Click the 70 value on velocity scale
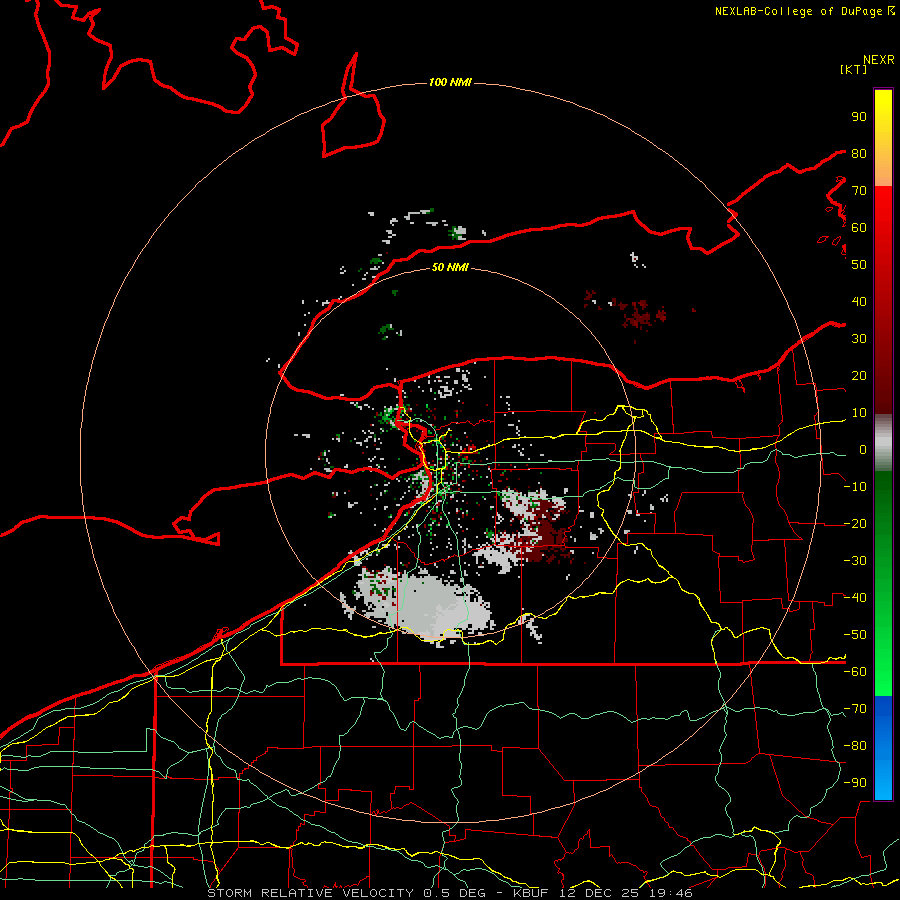The height and width of the screenshot is (900, 900). tap(859, 191)
